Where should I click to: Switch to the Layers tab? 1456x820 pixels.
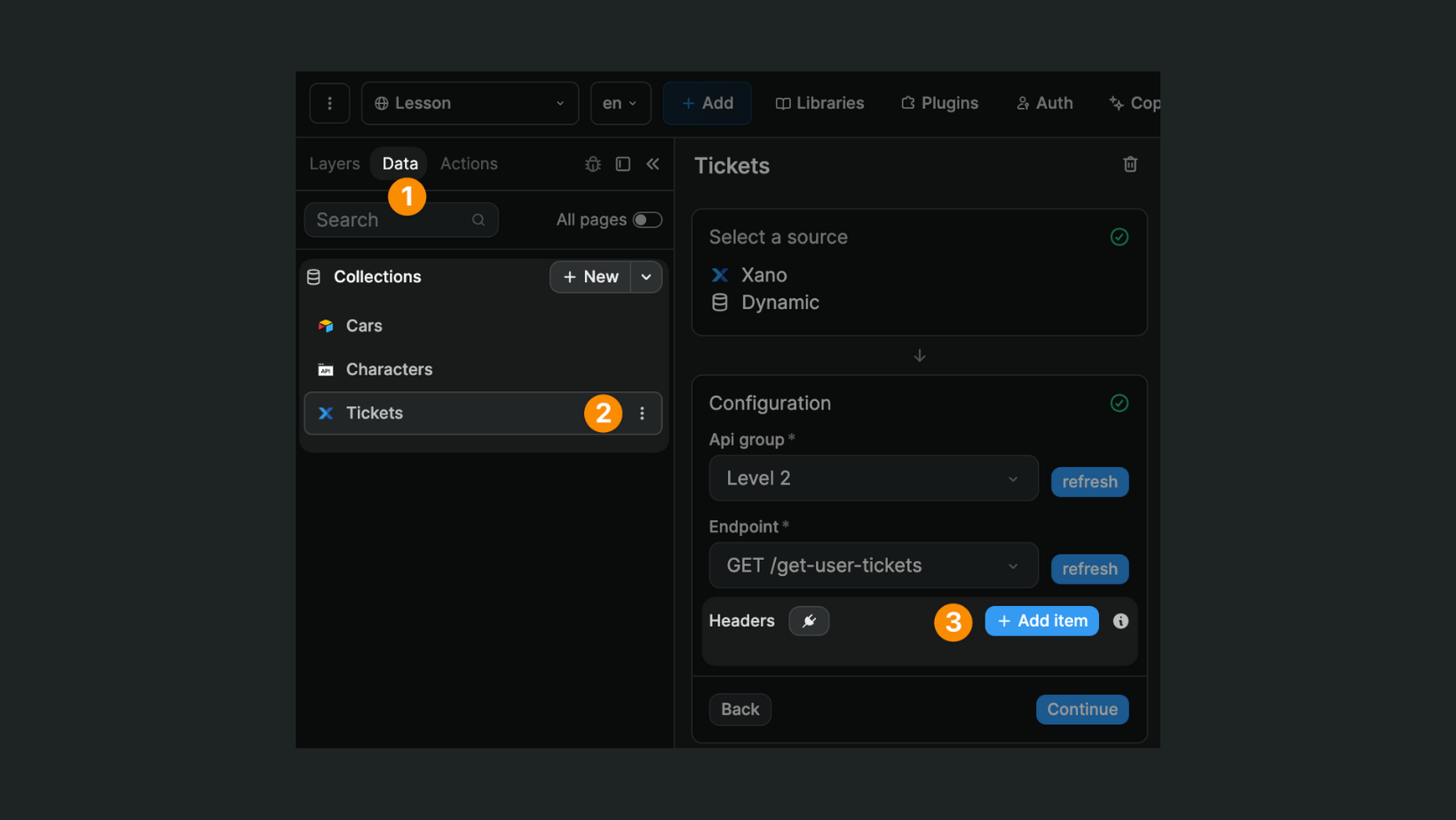[334, 163]
